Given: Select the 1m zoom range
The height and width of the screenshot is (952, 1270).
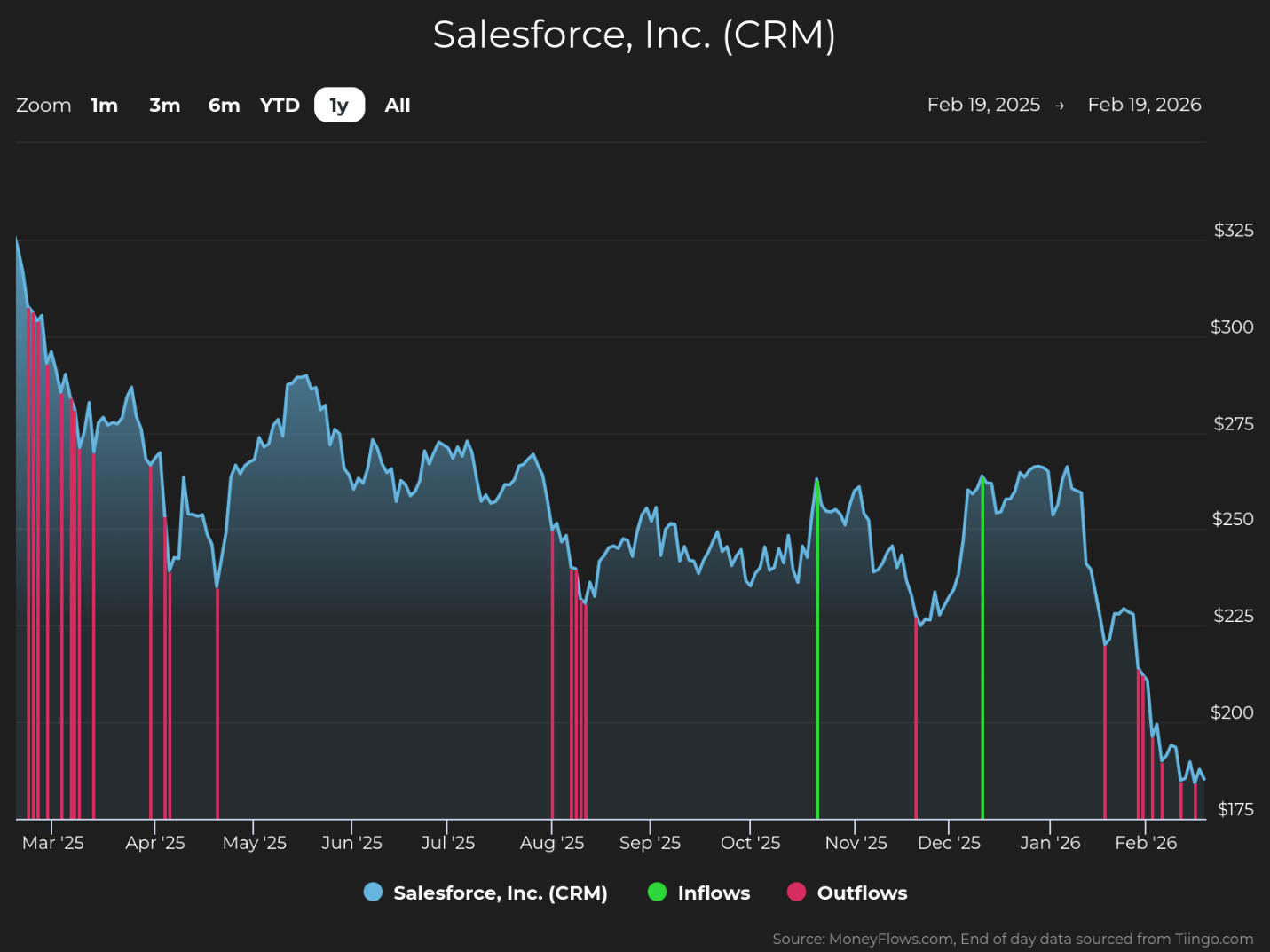Looking at the screenshot, I should point(105,106).
